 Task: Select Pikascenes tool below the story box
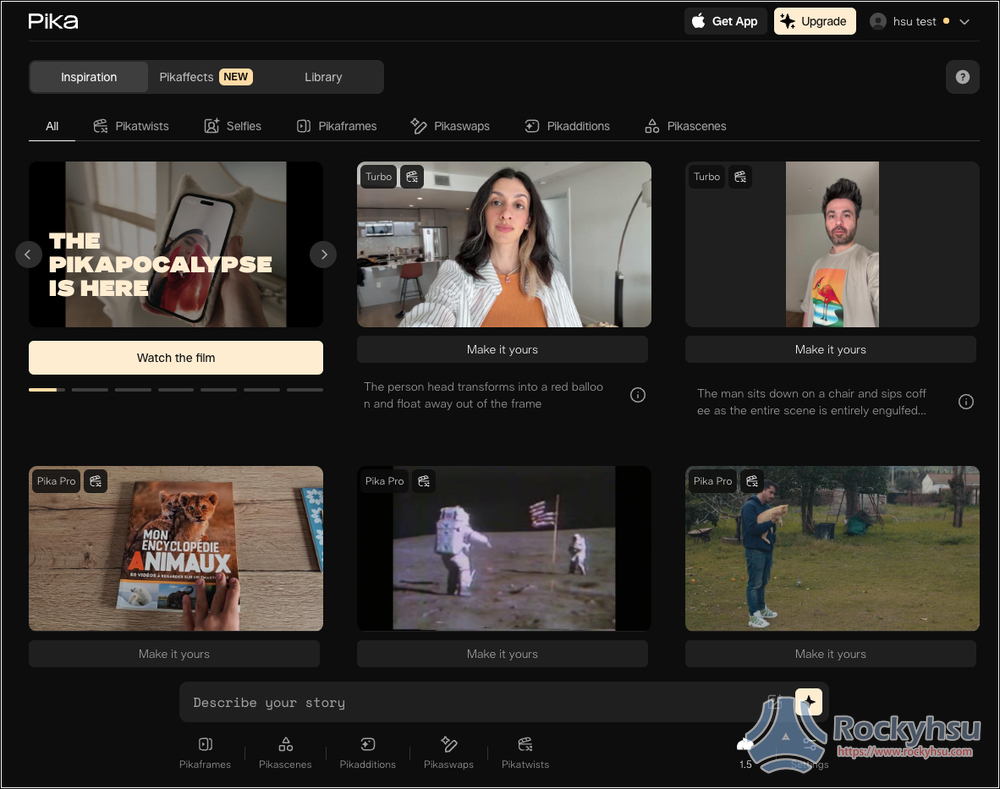point(285,753)
